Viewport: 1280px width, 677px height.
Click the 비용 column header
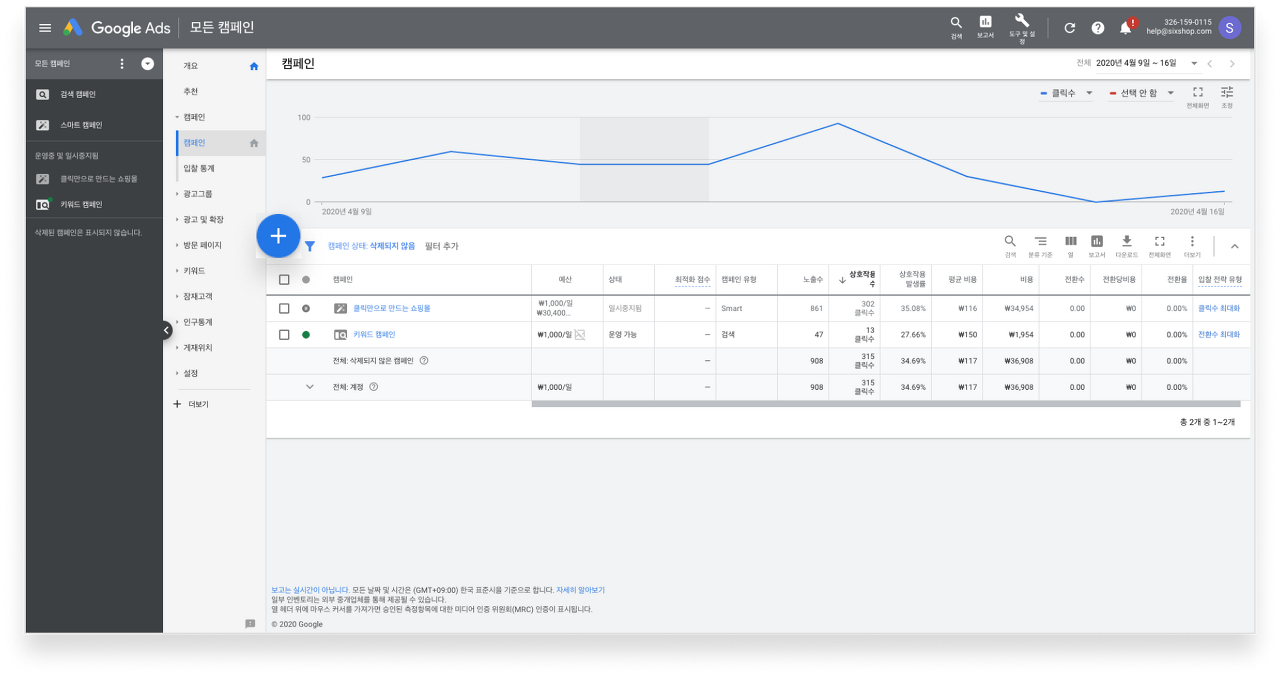1027,280
